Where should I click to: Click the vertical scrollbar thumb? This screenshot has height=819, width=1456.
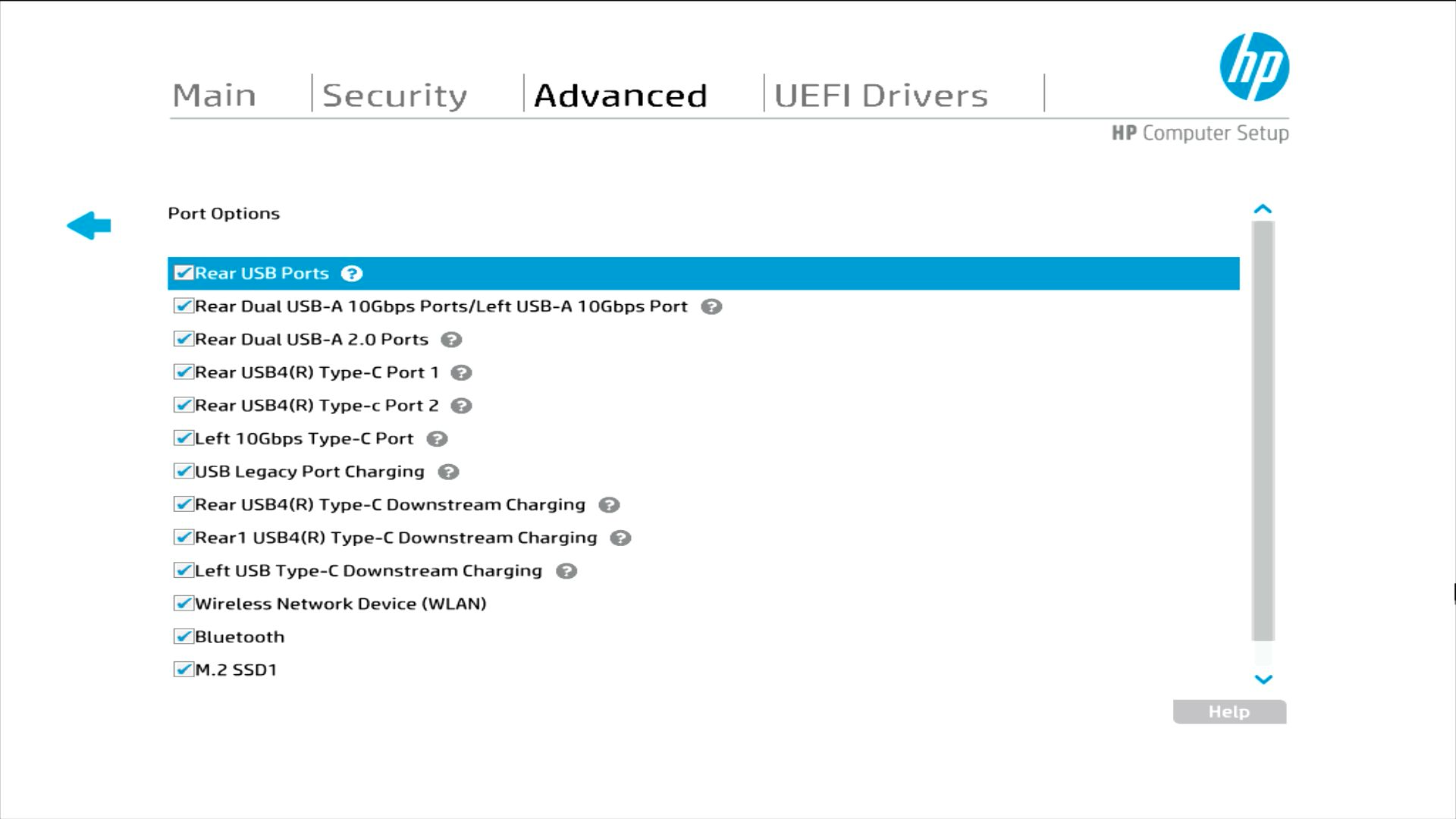(1263, 431)
